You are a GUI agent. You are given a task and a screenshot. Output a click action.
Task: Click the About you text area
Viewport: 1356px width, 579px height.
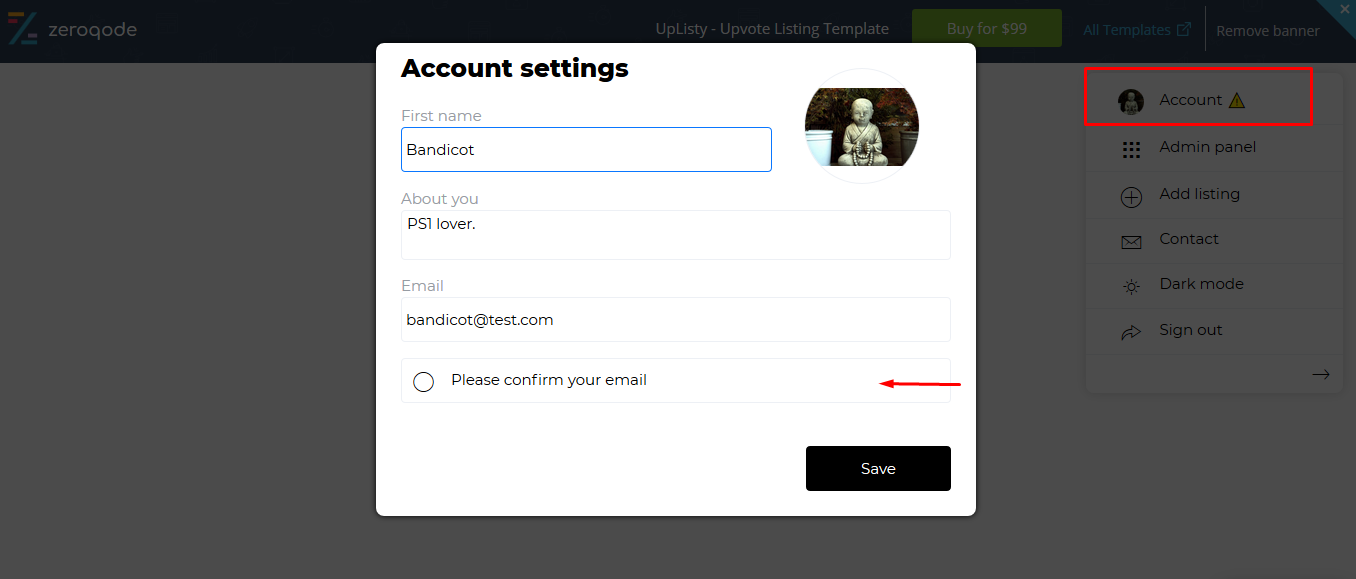[676, 235]
